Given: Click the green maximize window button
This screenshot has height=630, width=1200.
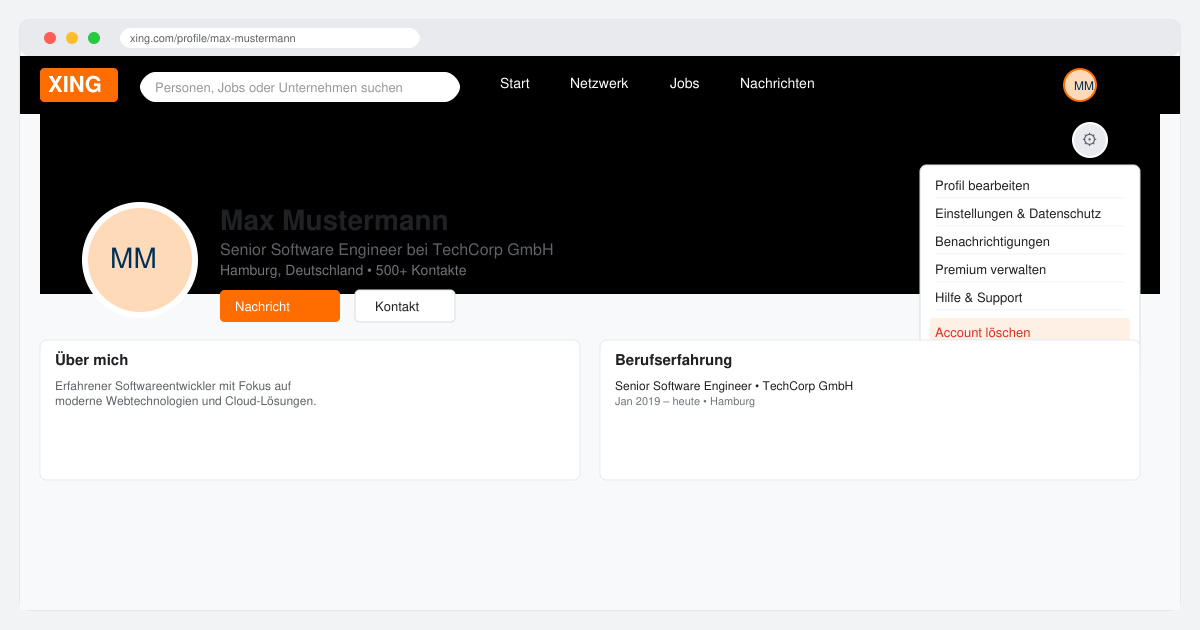Looking at the screenshot, I should [94, 38].
